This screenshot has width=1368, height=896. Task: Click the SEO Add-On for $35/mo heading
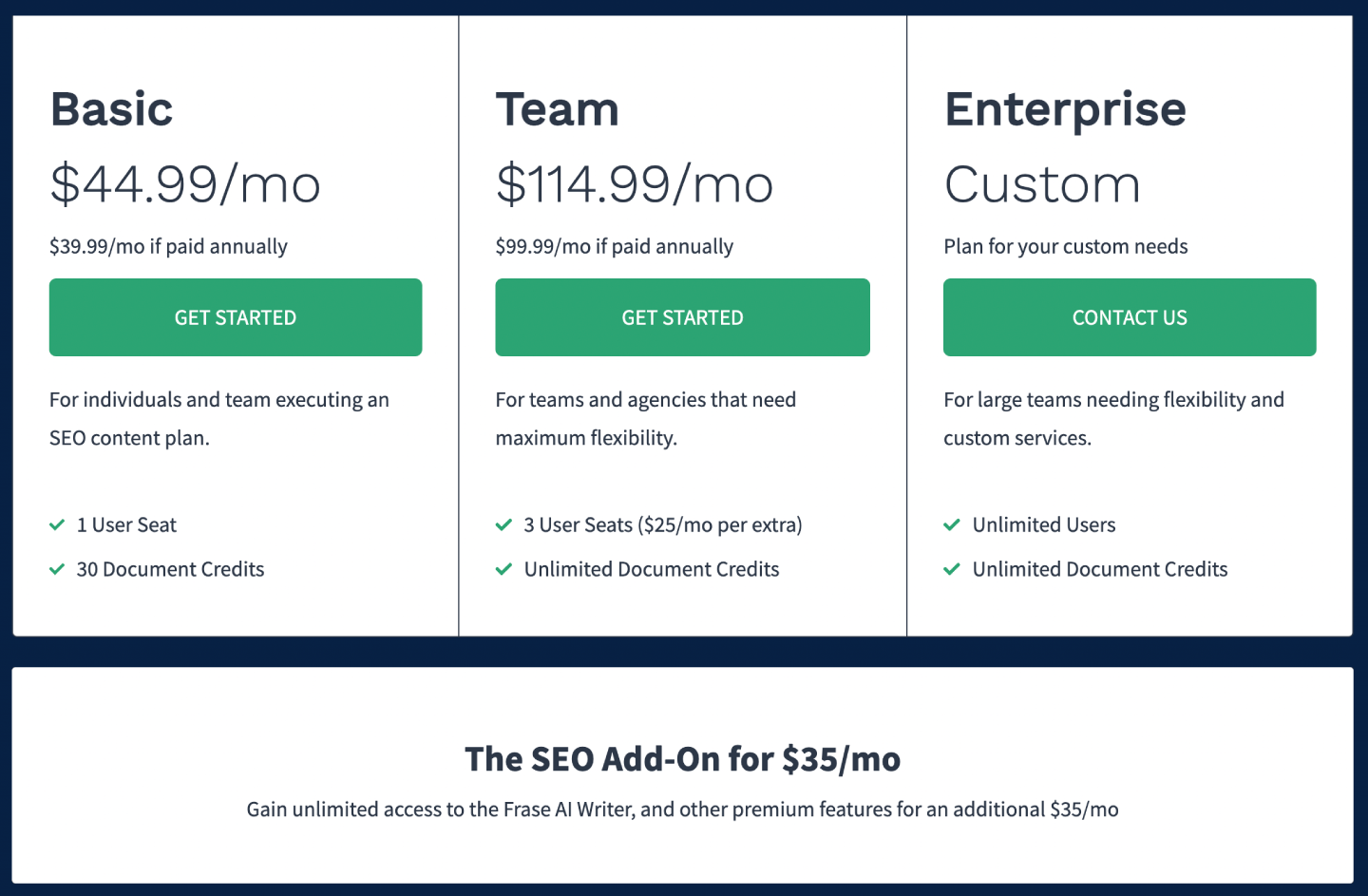pyautogui.click(x=682, y=759)
